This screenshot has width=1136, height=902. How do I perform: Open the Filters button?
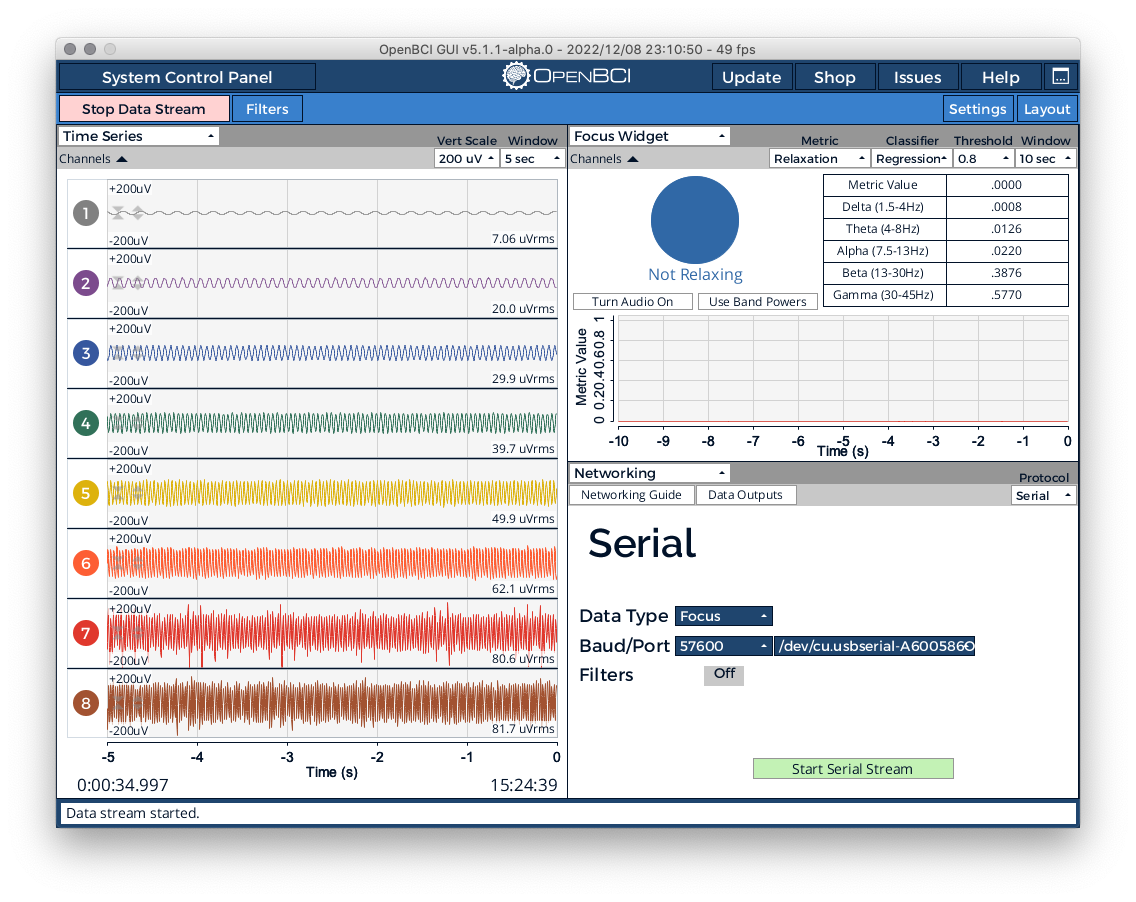click(267, 109)
